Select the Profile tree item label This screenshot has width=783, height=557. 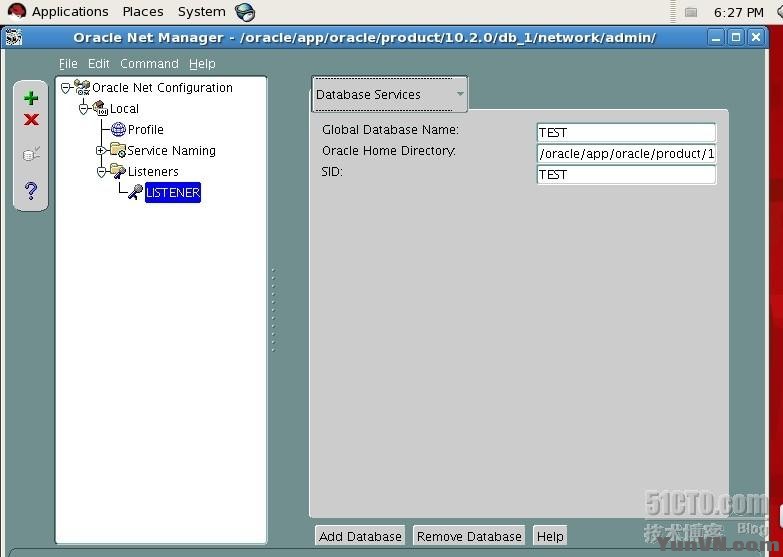(145, 129)
